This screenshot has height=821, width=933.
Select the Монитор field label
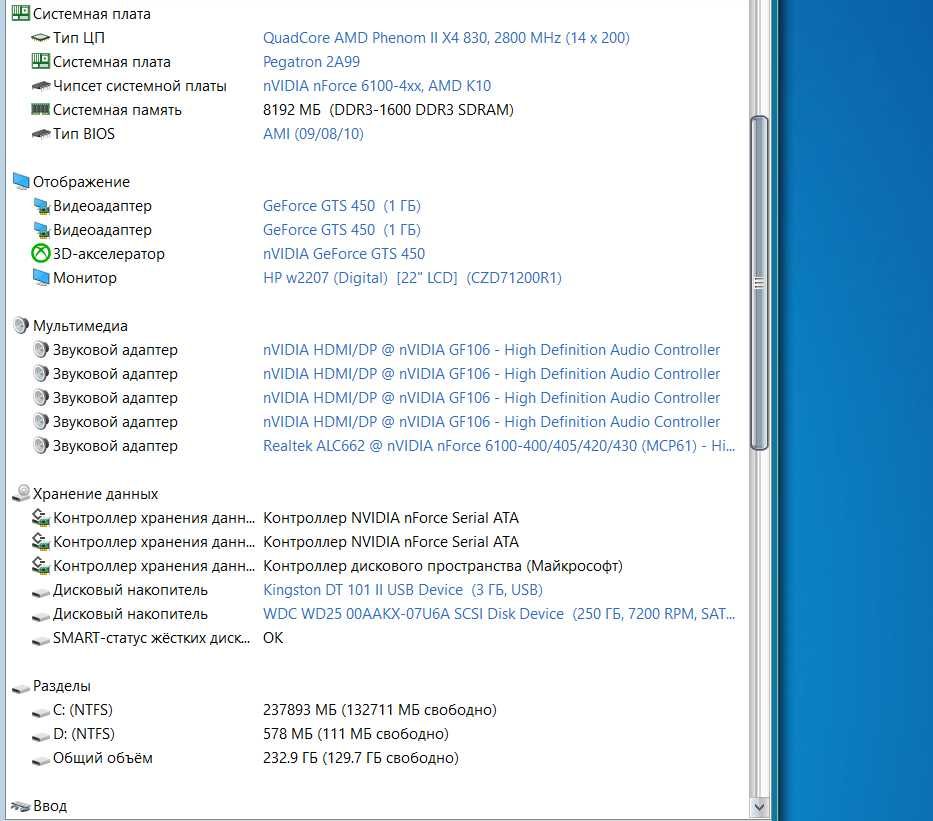point(84,278)
